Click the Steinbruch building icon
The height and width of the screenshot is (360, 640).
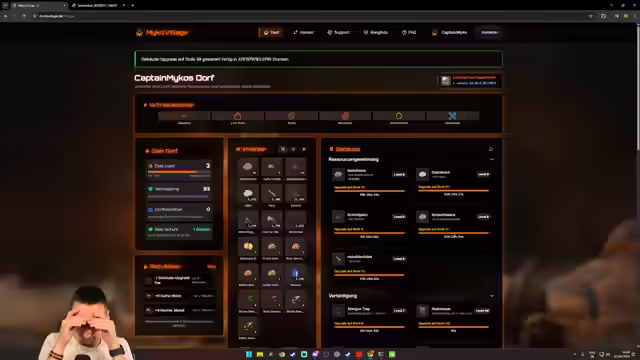coord(422,175)
